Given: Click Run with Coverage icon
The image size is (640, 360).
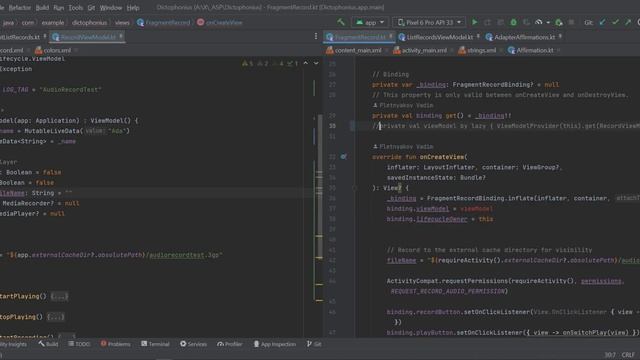Looking at the screenshot, I should (527, 22).
